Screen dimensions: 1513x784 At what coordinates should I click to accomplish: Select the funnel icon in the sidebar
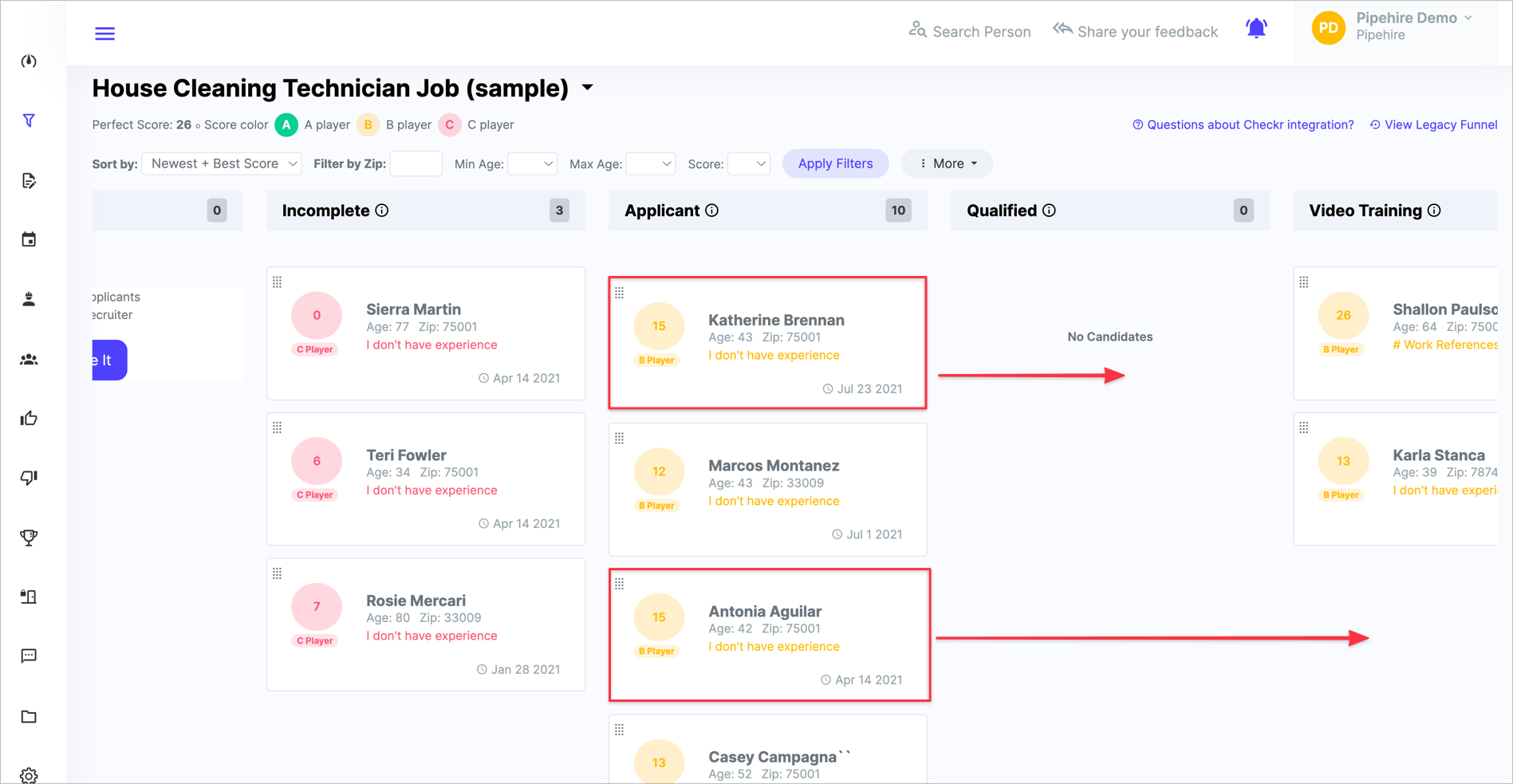point(29,120)
